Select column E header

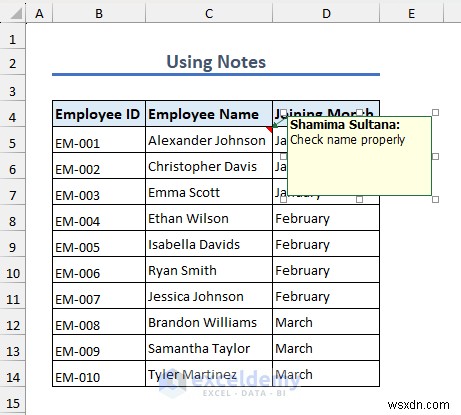[x=412, y=14]
